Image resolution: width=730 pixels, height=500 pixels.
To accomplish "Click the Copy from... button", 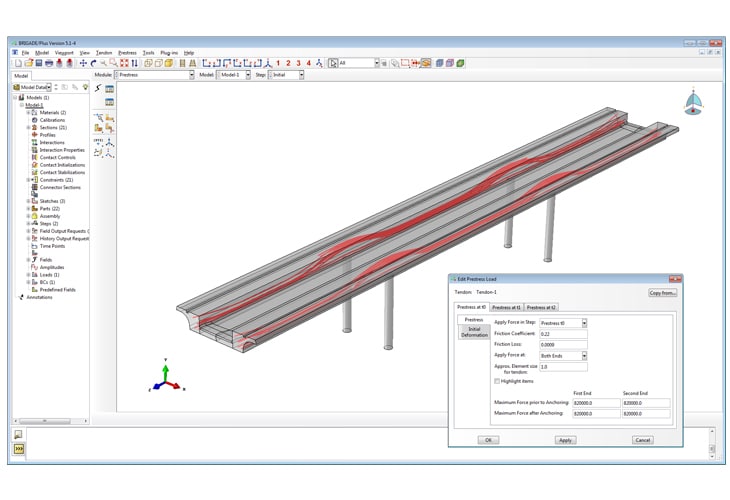I will (662, 293).
